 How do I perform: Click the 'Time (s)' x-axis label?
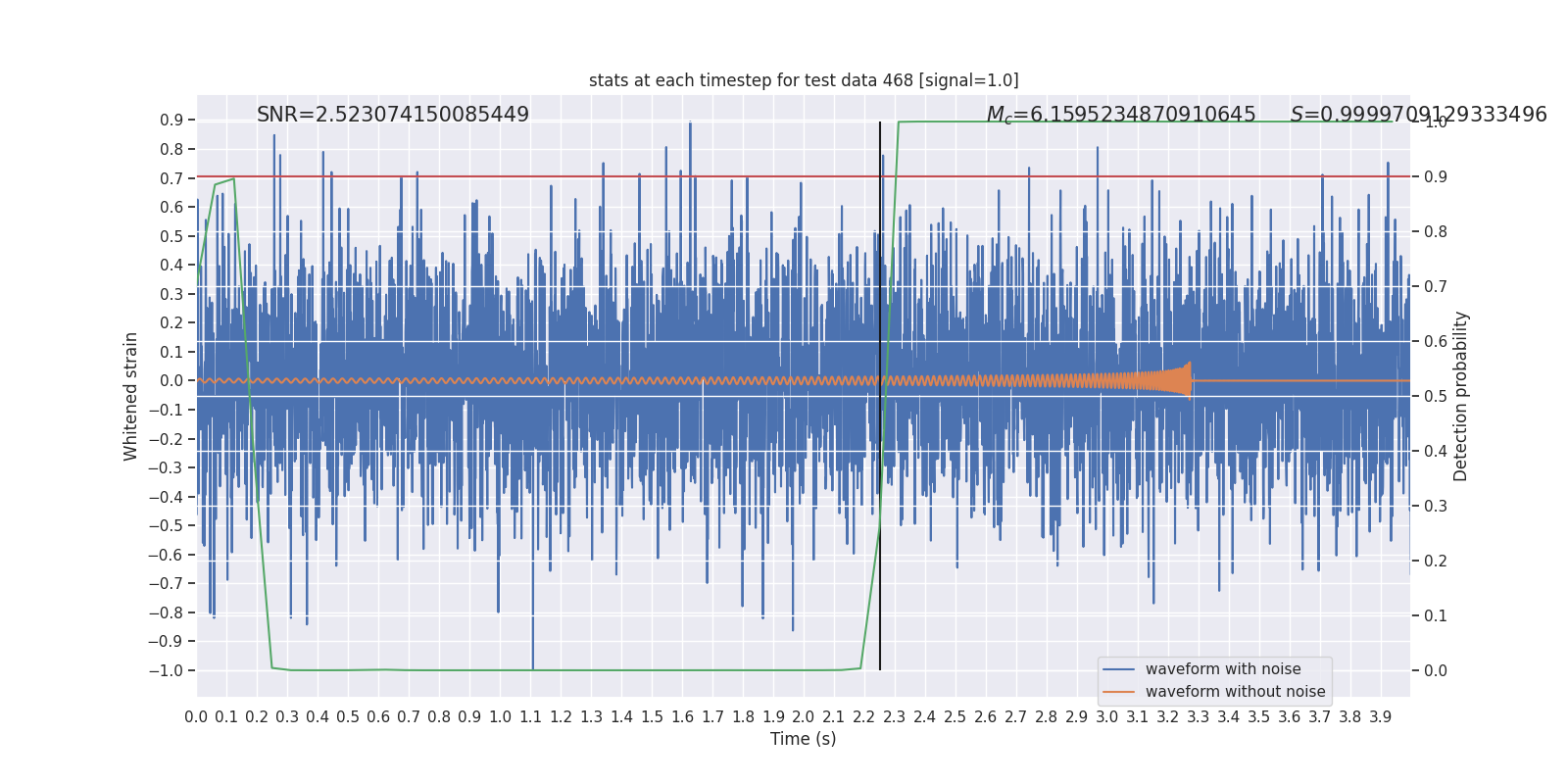pos(804,739)
